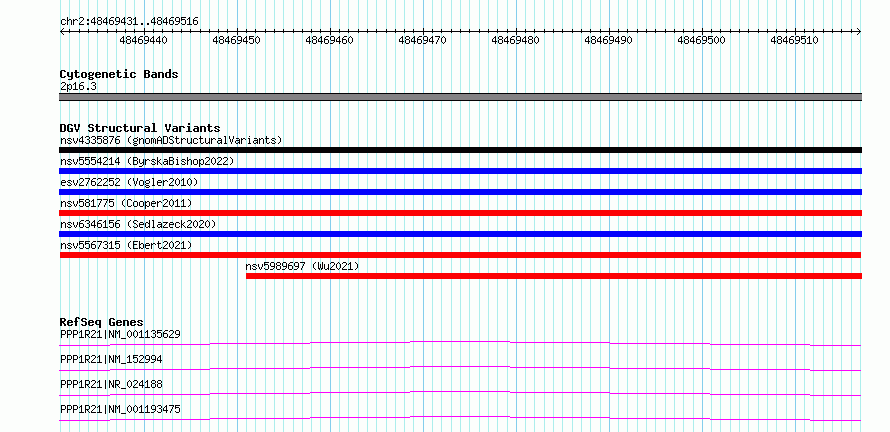Viewport: 890px width, 432px height.
Task: Open the nsv5567315 (Ebert2021) label
Action: [126, 245]
